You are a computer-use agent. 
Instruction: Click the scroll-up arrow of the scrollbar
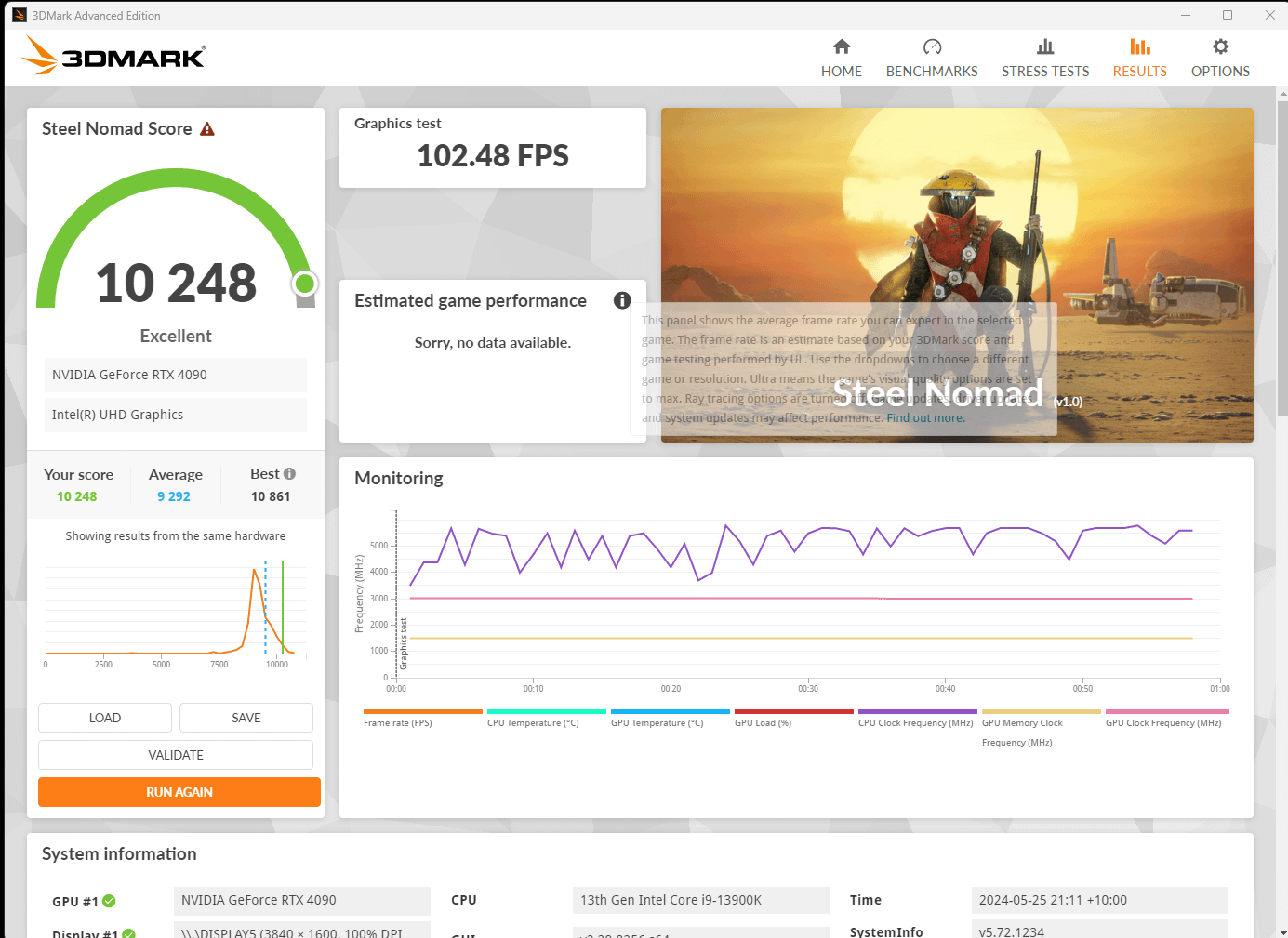coord(1282,93)
